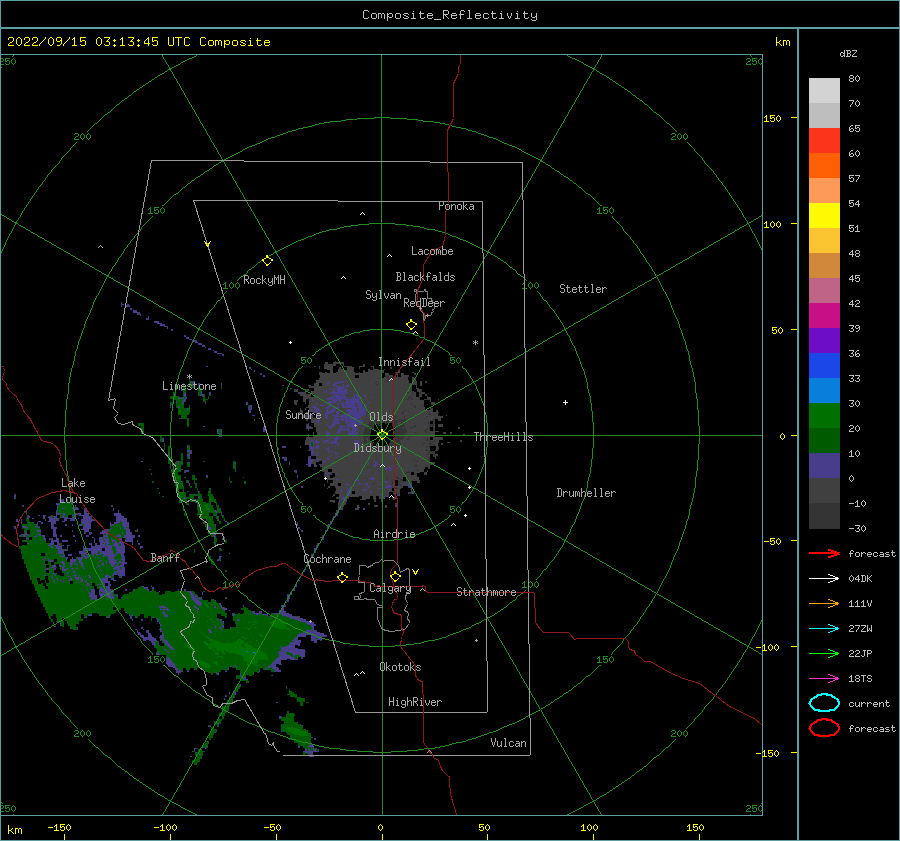
Task: Click the Strathmore label
Action: click(x=486, y=592)
